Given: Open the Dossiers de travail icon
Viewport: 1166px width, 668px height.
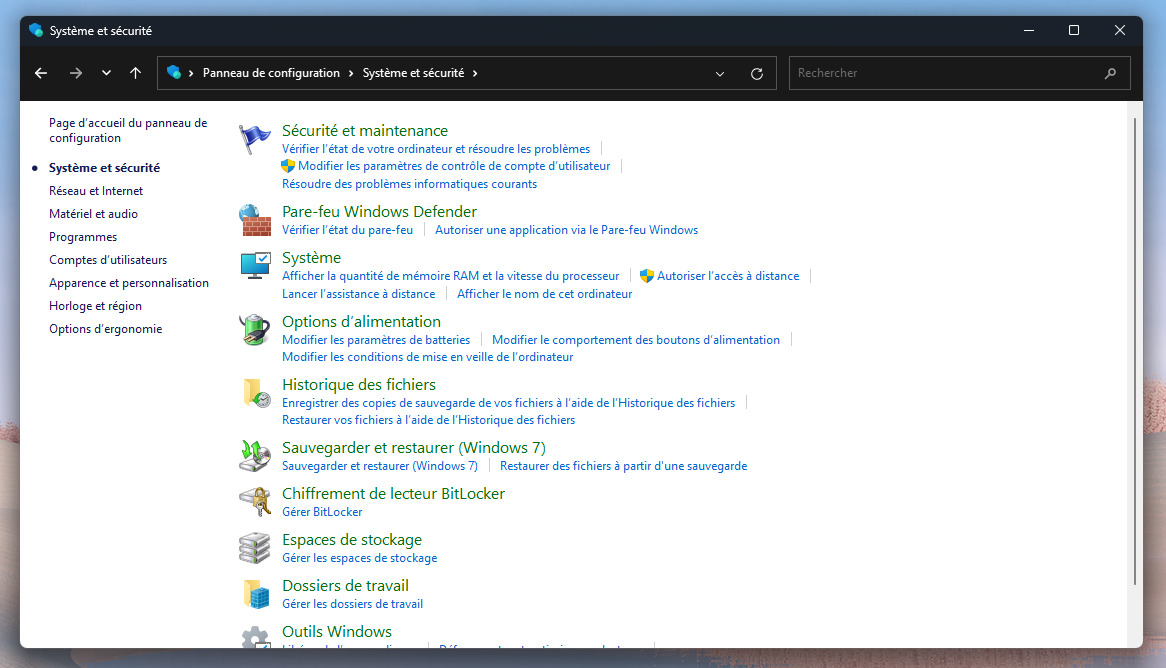Looking at the screenshot, I should 255,593.
